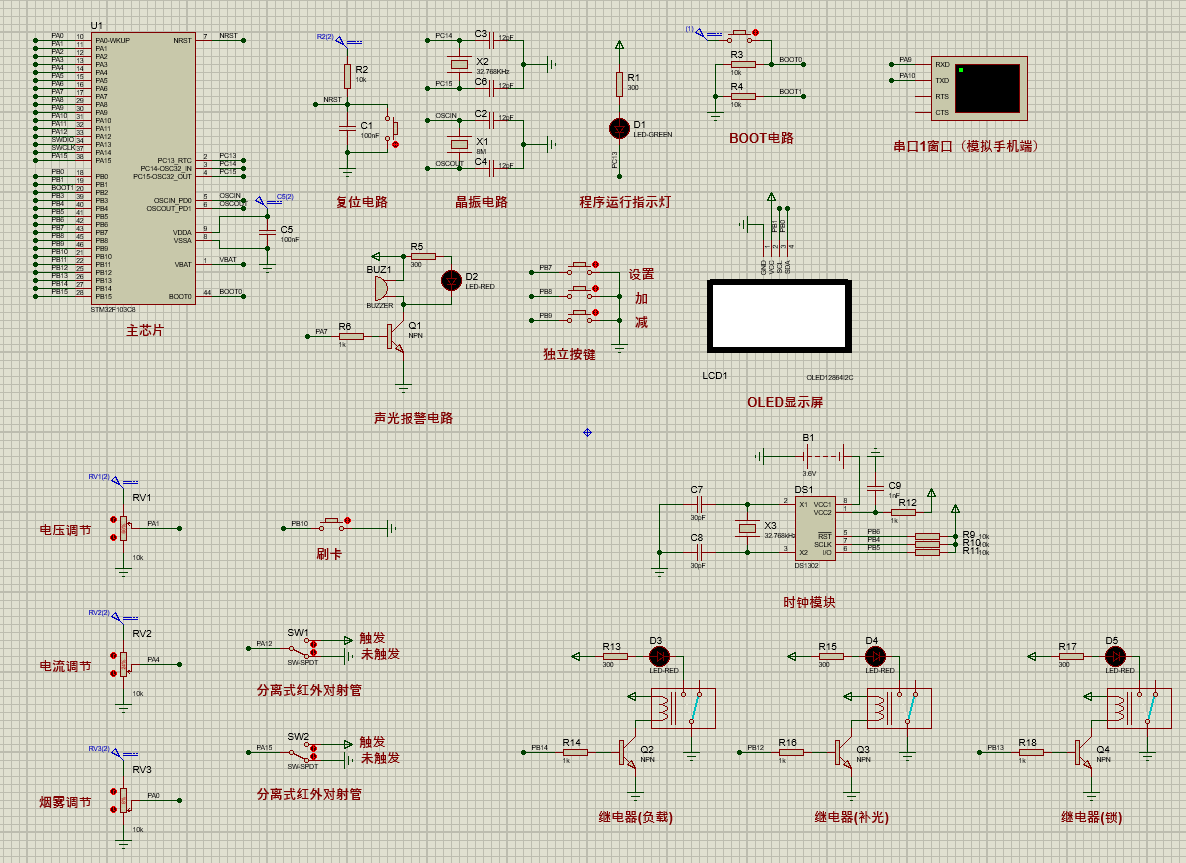Click the 程序运行指示灯 label

tap(625, 202)
